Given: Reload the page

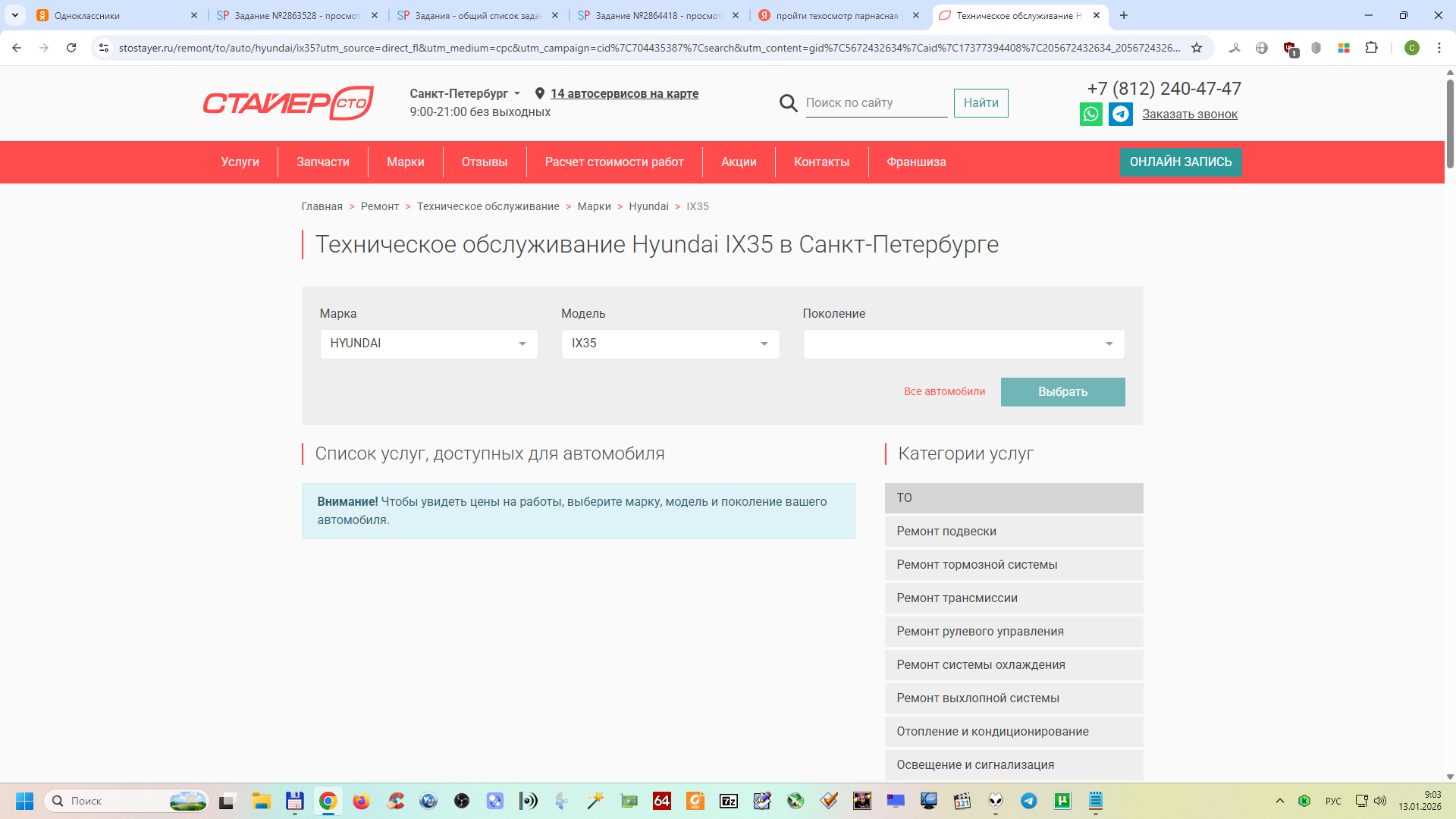Looking at the screenshot, I should (71, 48).
